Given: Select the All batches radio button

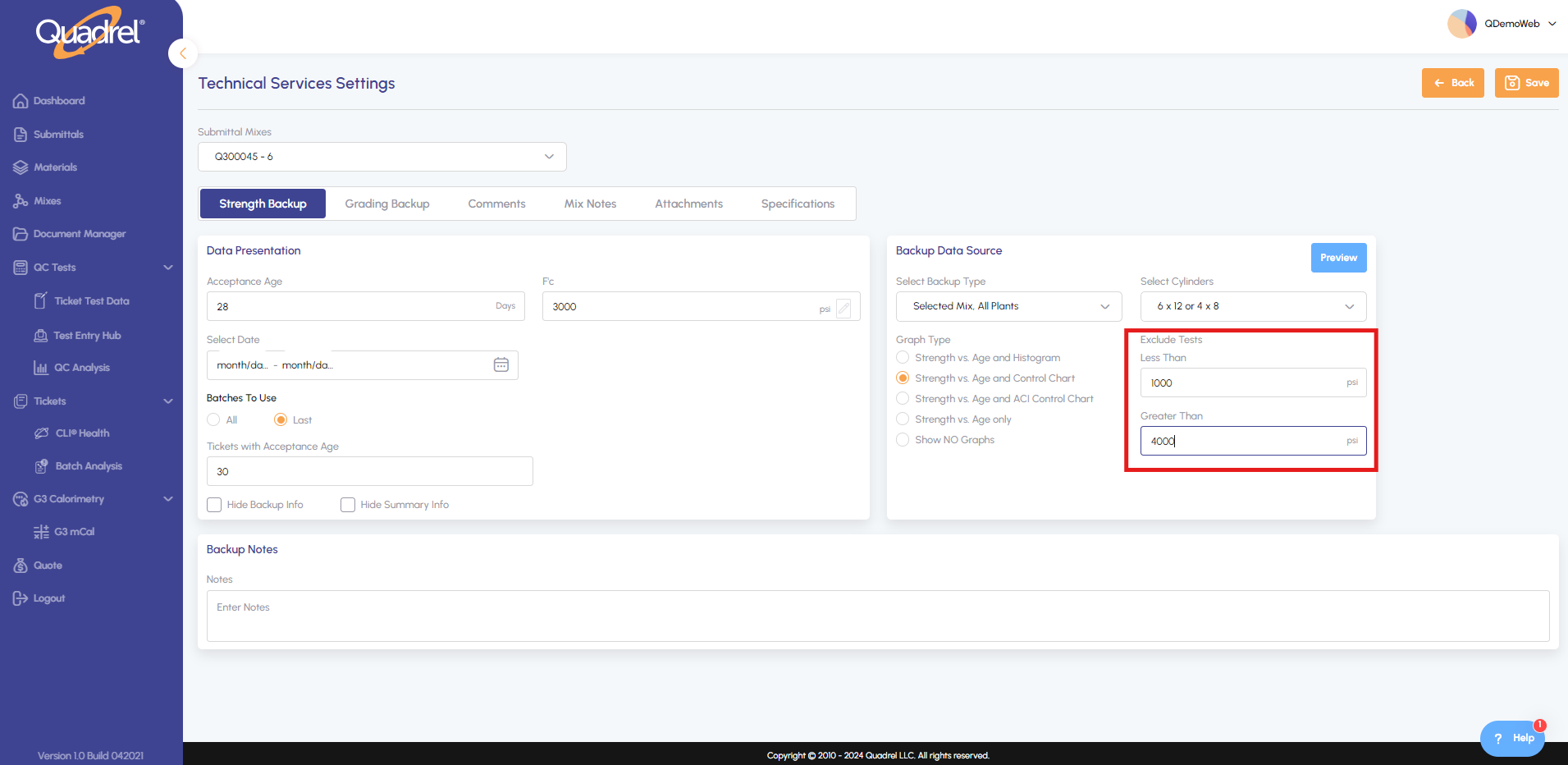Looking at the screenshot, I should [213, 420].
